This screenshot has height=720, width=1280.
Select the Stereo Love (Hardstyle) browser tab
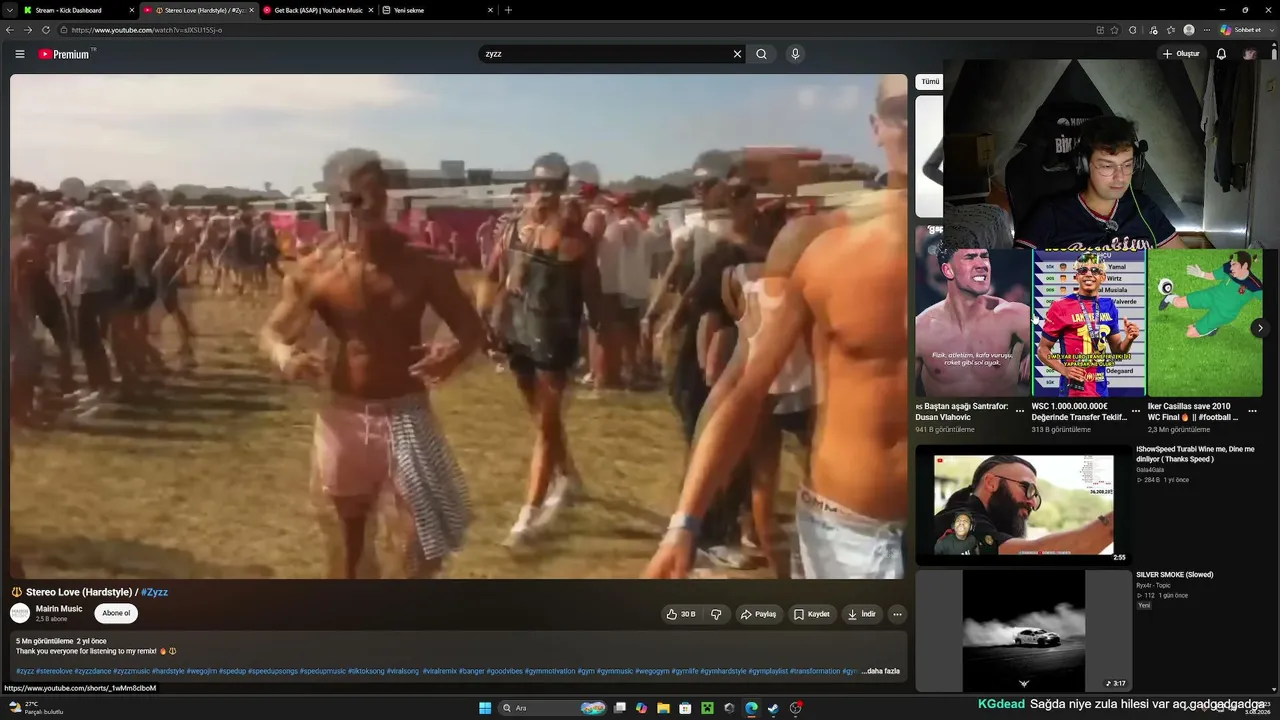click(198, 10)
